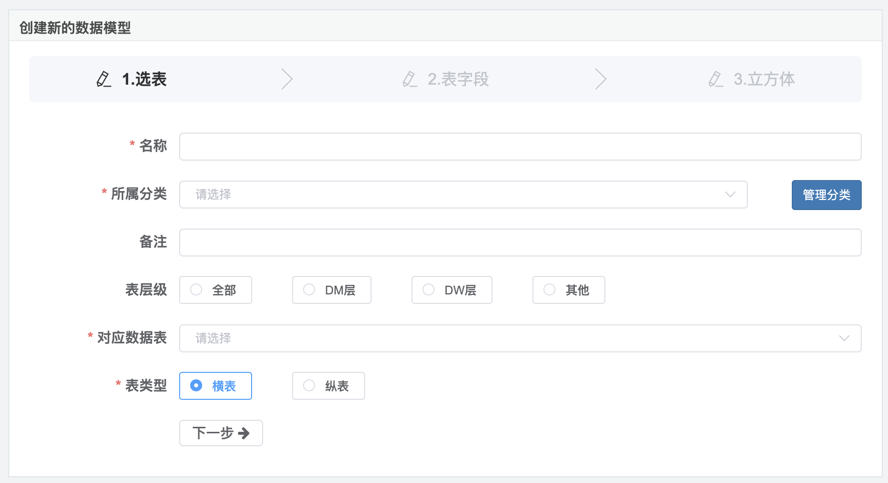Click the chevron arrow after 1.选表 step
The height and width of the screenshot is (483, 888).
(x=287, y=79)
